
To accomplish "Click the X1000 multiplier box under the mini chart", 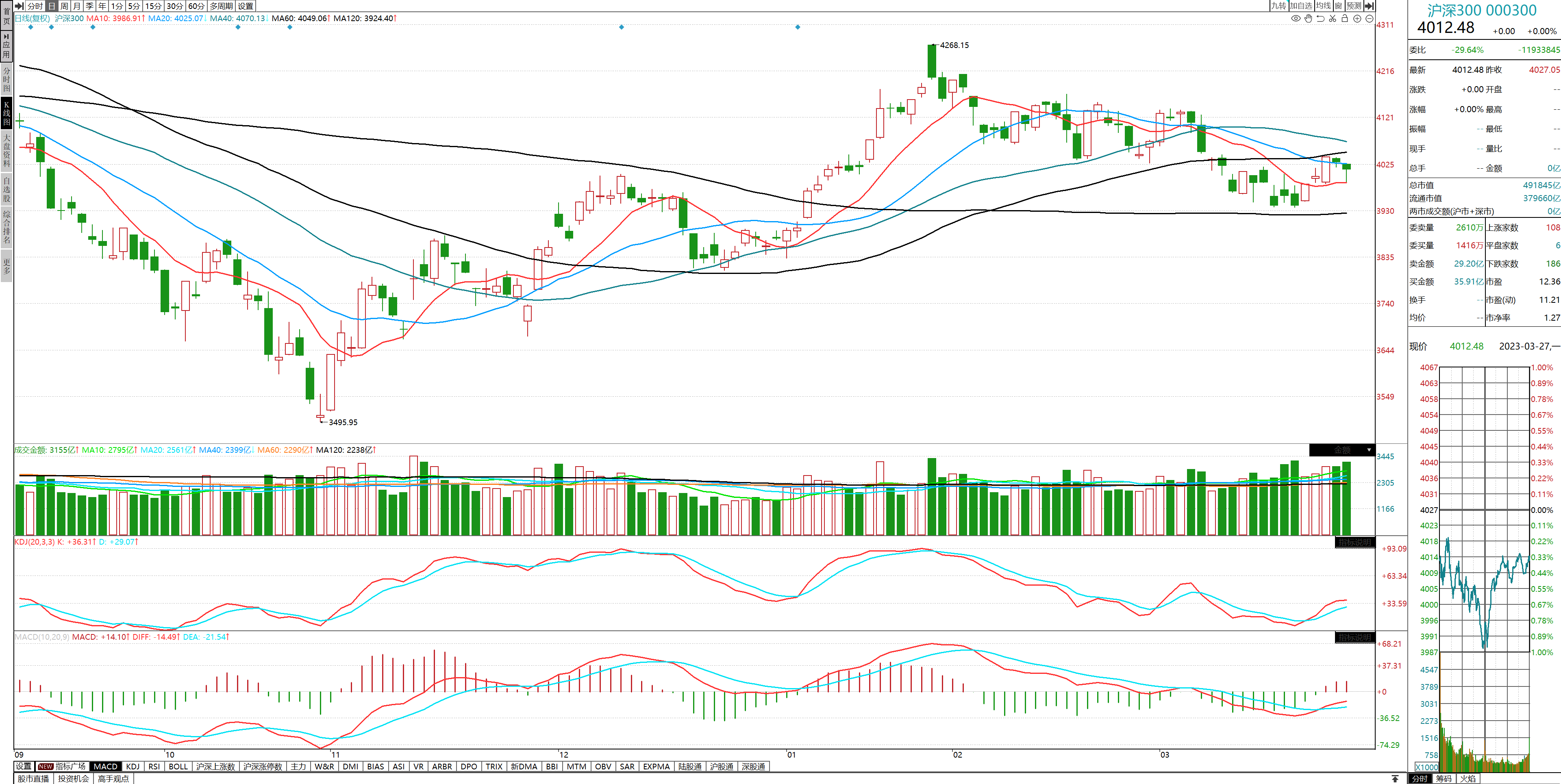I will [1426, 767].
